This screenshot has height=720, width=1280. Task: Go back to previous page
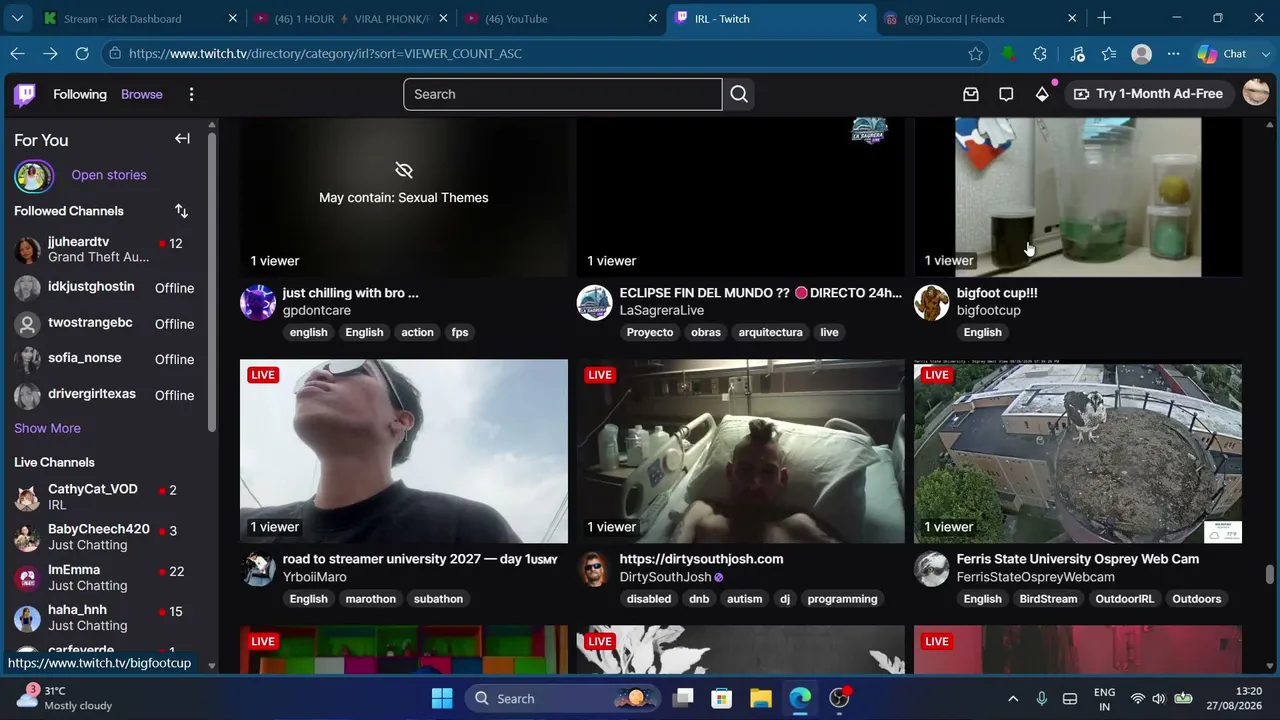tap(17, 54)
